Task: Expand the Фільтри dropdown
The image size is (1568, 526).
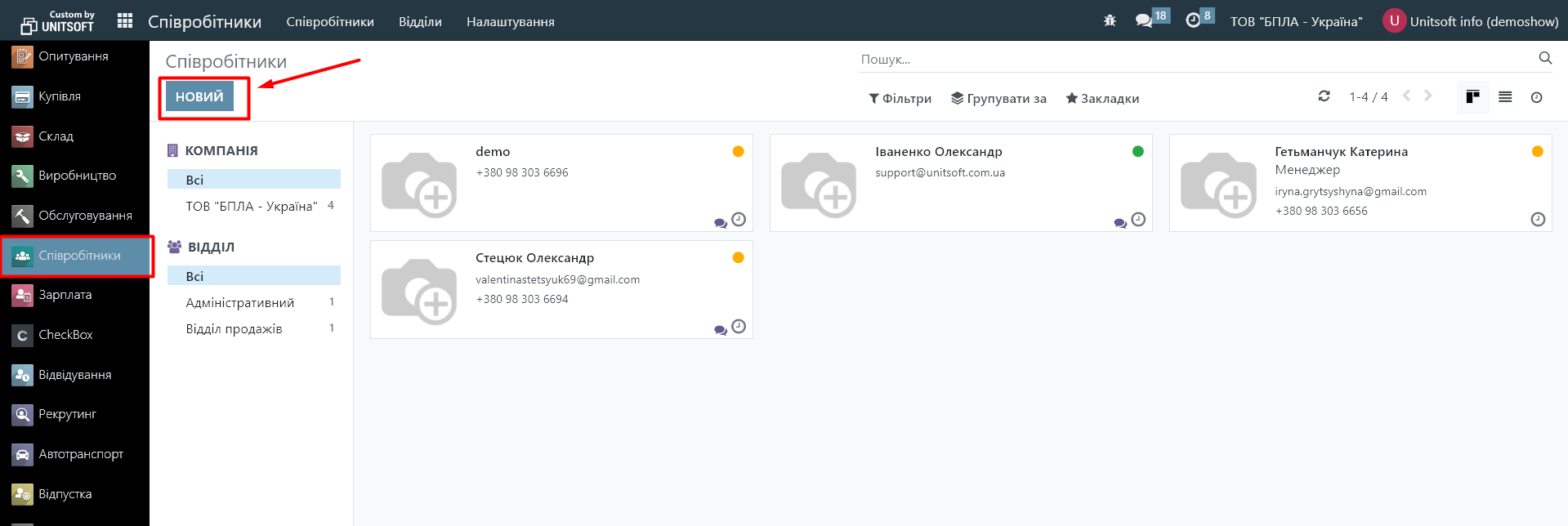Action: pos(900,99)
